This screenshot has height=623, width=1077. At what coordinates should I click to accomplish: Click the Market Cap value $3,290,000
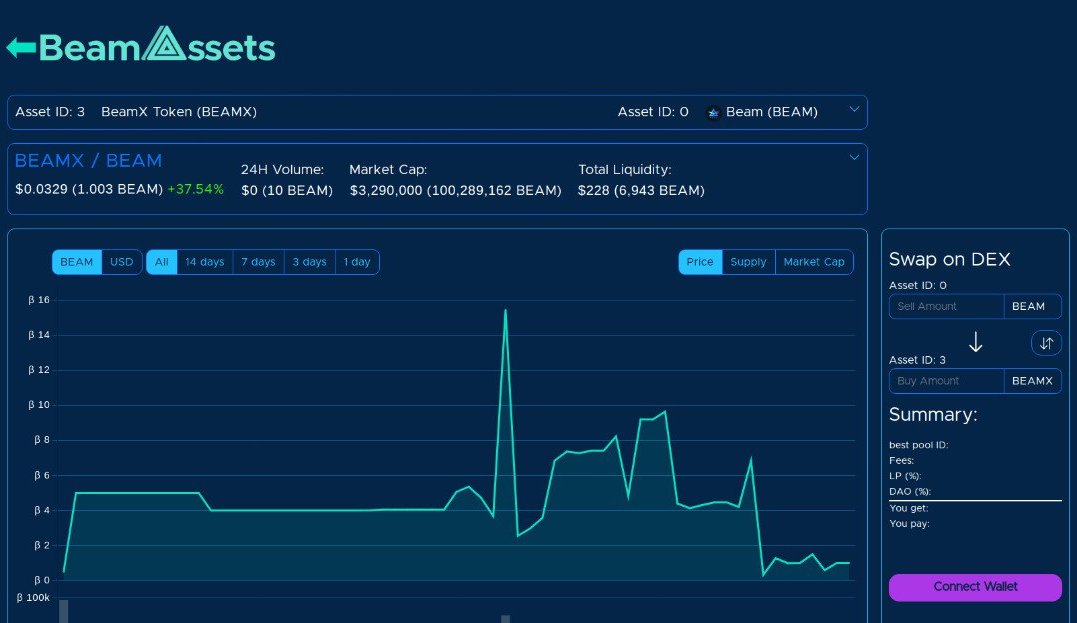tap(386, 190)
